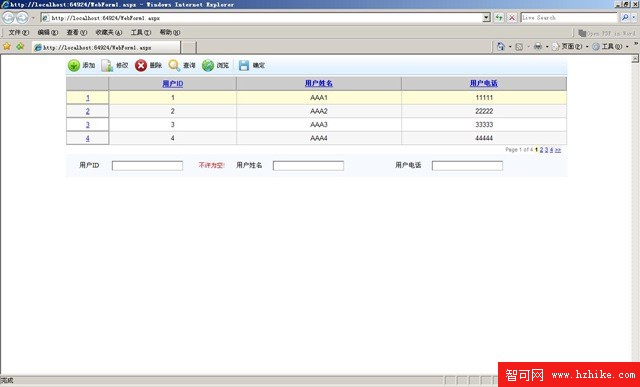Image resolution: width=640 pixels, height=387 pixels.
Task: Click the Modify (修改) document icon
Action: tap(107, 65)
